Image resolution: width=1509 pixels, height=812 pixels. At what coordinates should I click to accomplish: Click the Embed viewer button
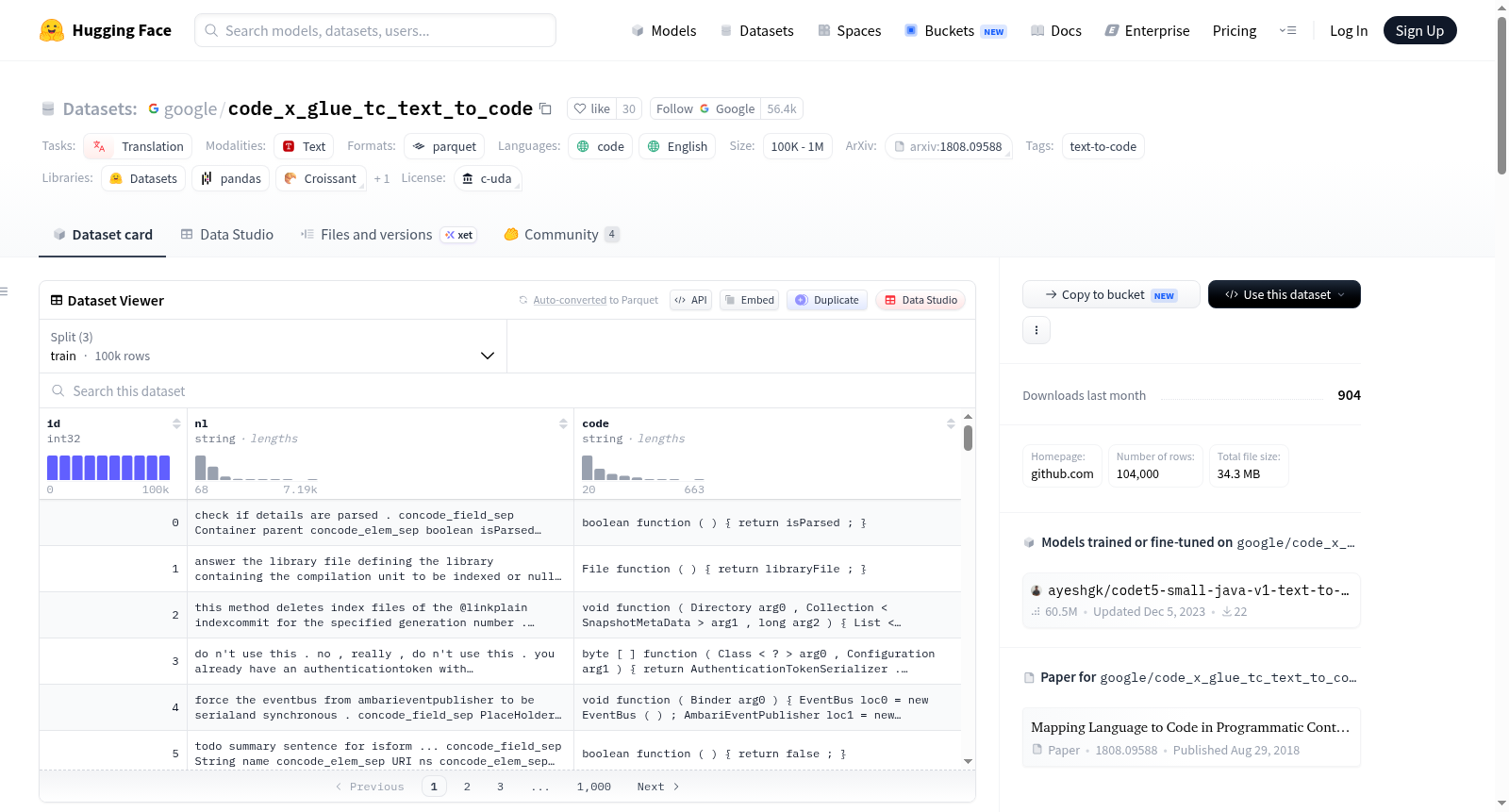pos(749,300)
